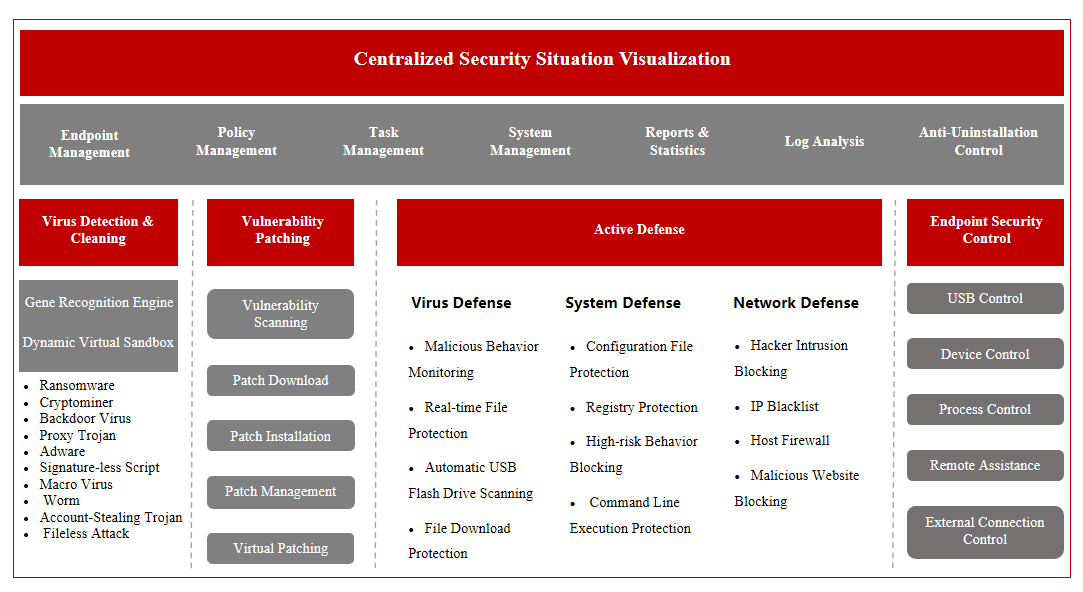This screenshot has height=592, width=1083.
Task: Go to System Management
Action: coord(530,141)
